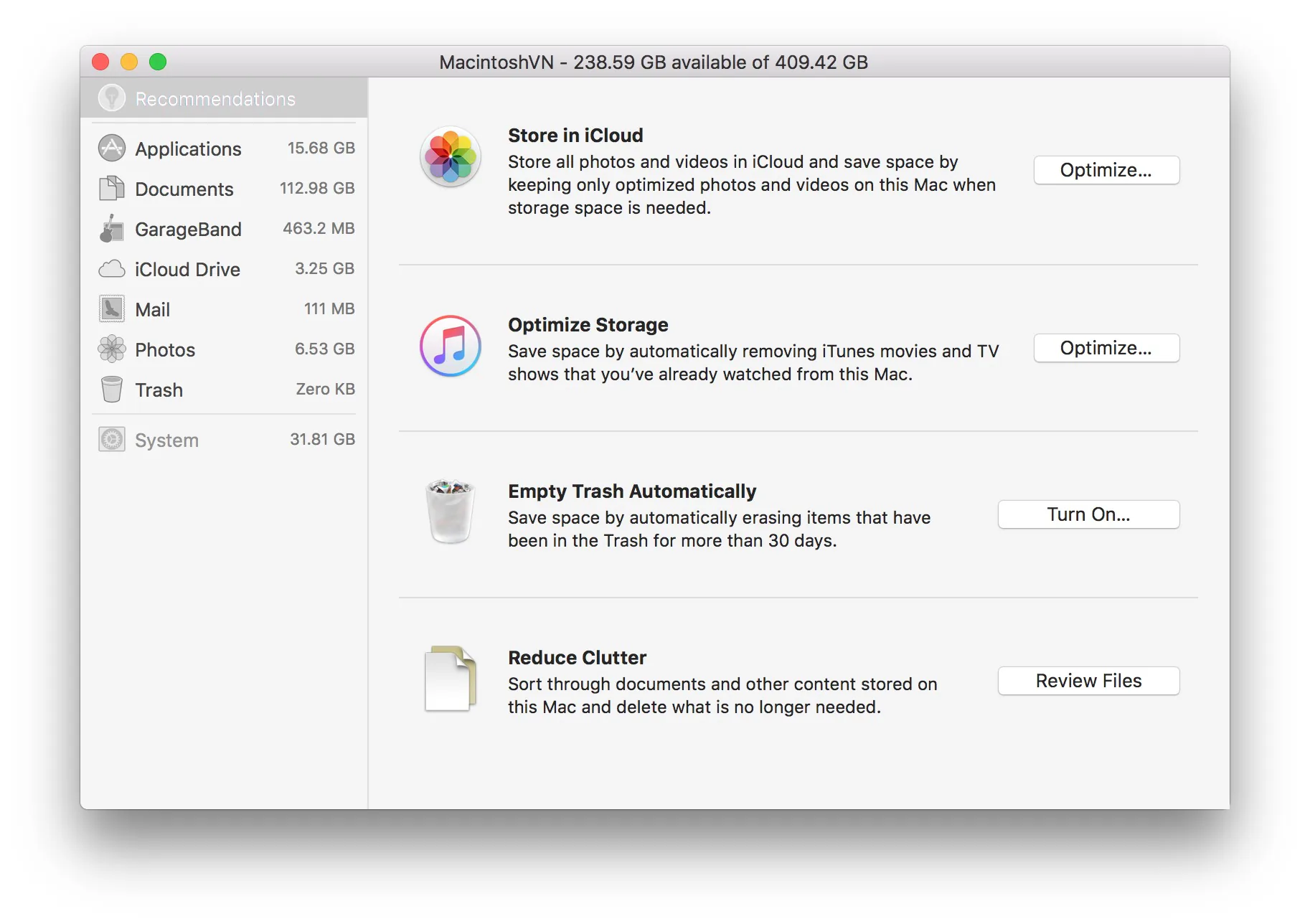Click the Mail stamp icon
The image size is (1310, 924).
112,309
